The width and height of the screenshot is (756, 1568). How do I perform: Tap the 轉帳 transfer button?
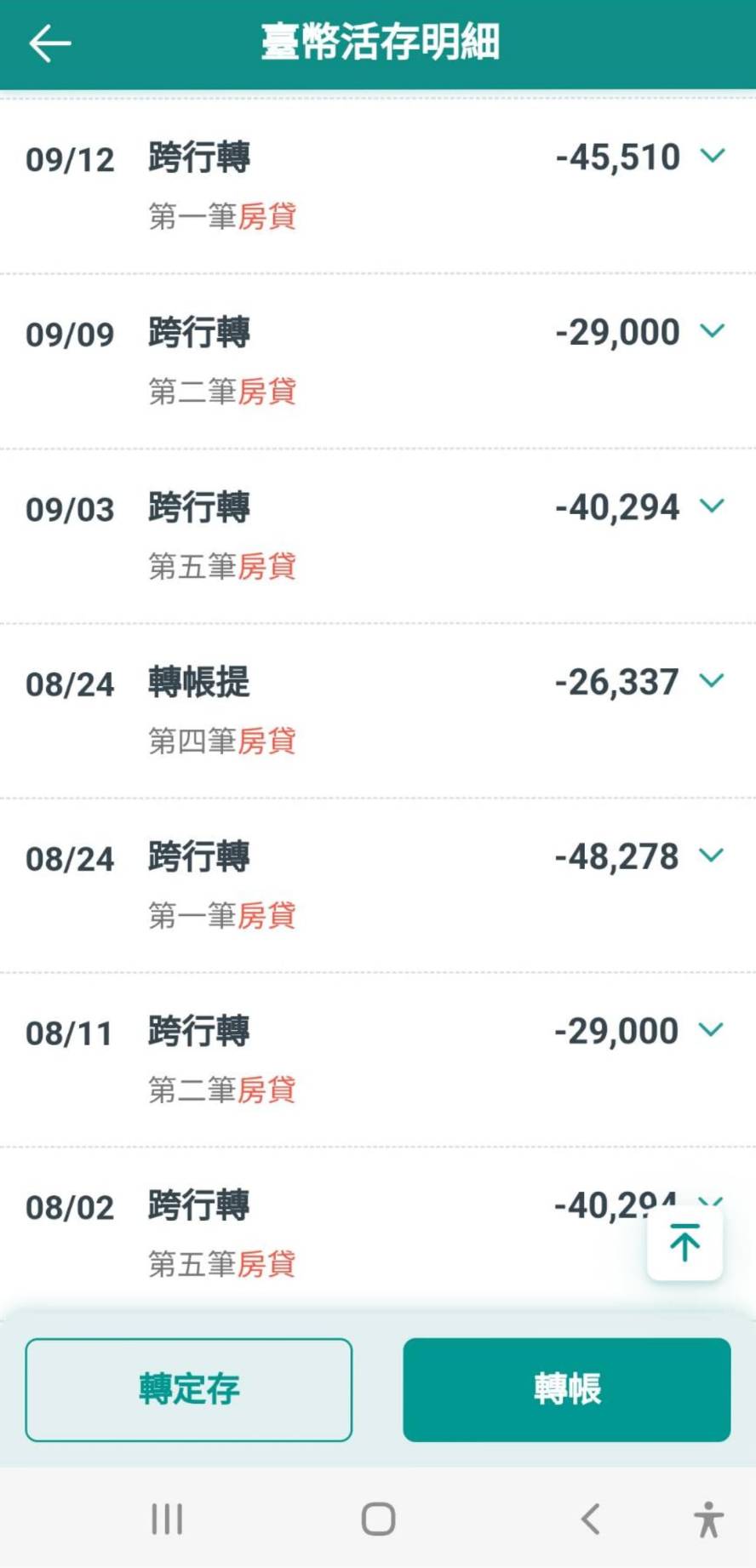click(x=567, y=1389)
